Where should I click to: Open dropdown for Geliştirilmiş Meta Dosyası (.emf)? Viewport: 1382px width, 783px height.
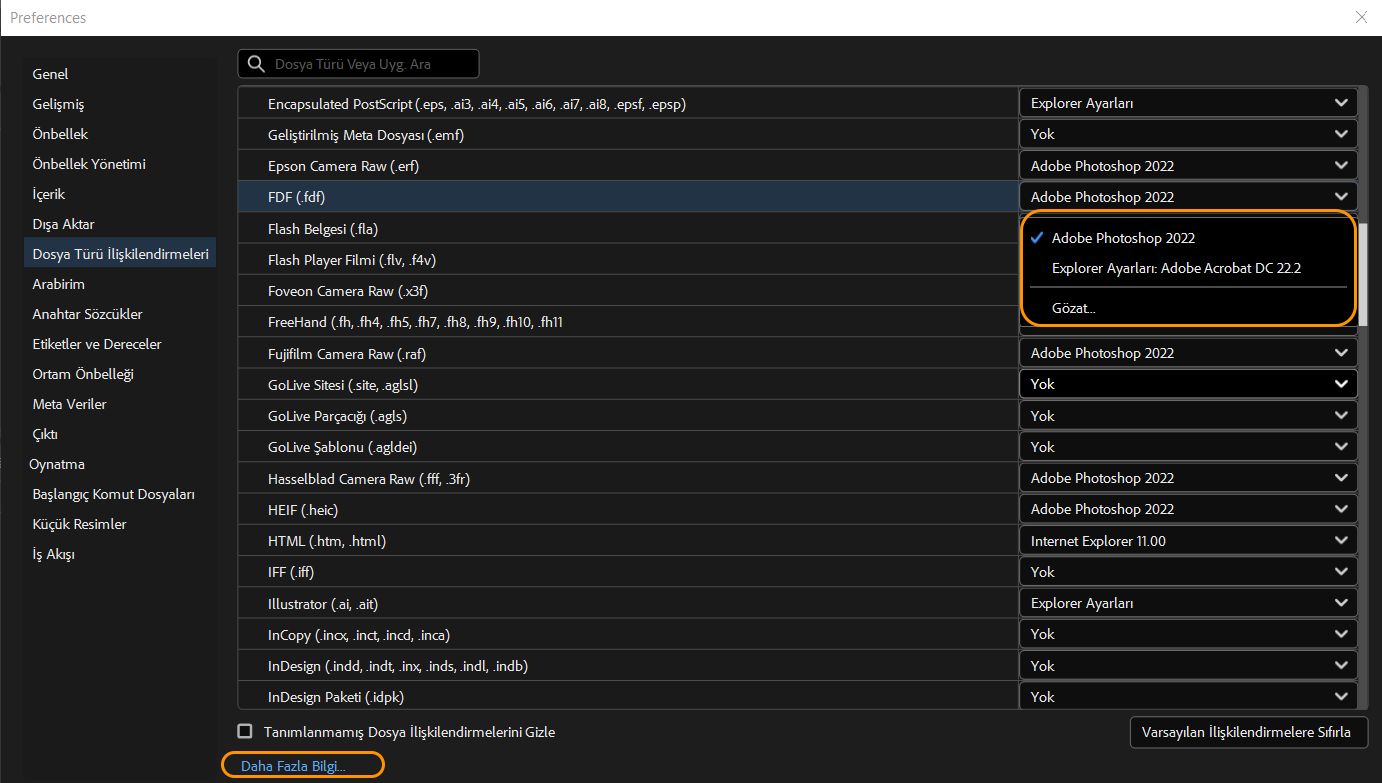(x=1189, y=134)
